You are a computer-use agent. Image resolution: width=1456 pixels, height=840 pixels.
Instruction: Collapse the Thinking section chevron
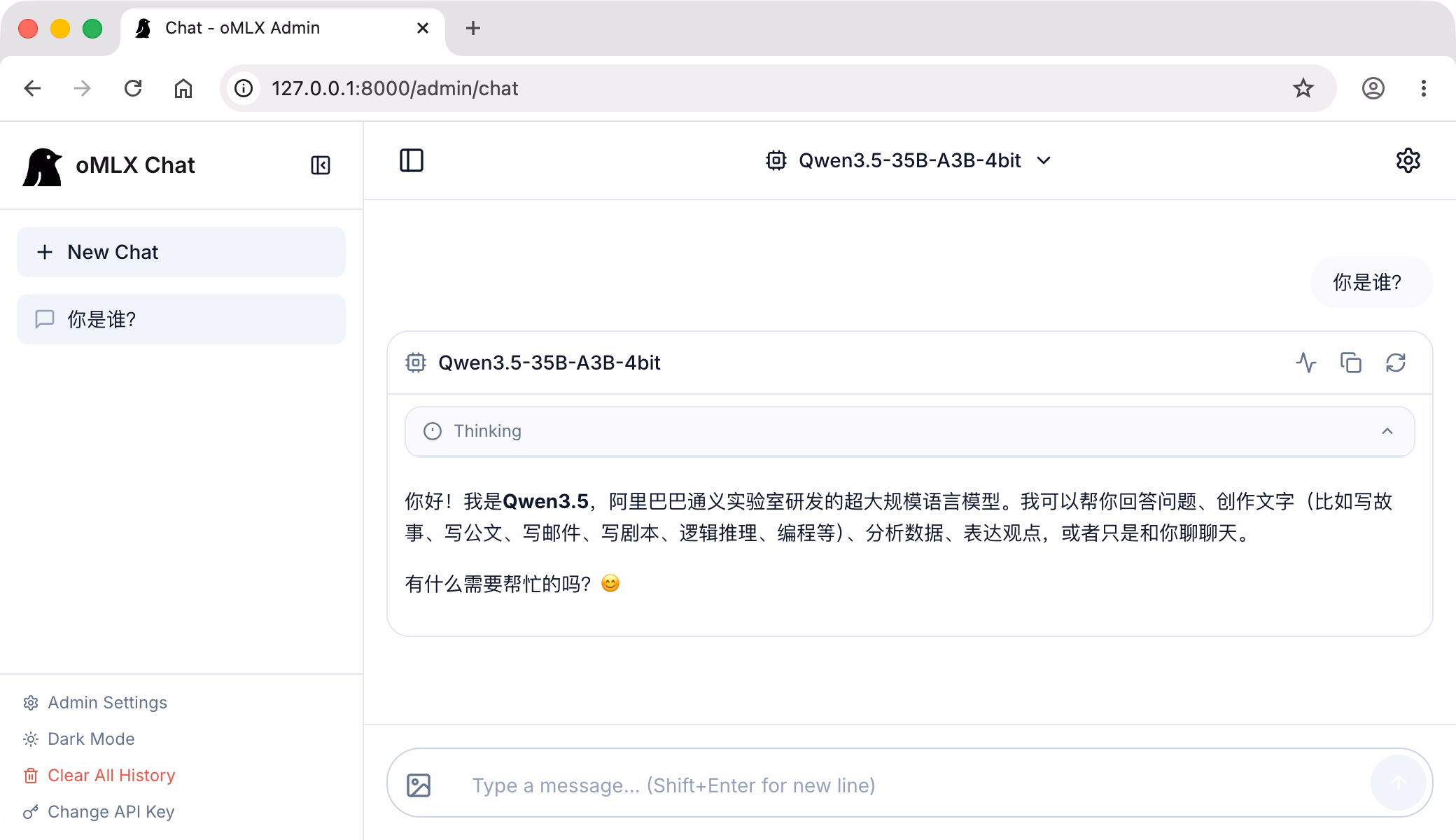(x=1387, y=431)
